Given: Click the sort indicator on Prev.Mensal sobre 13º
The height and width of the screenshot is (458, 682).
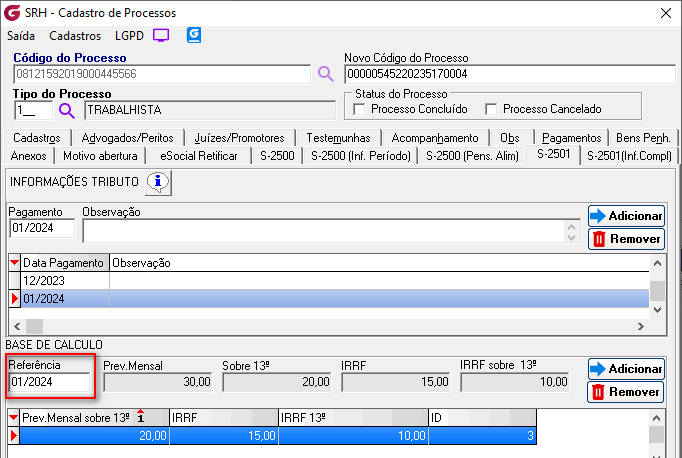Looking at the screenshot, I should (141, 416).
